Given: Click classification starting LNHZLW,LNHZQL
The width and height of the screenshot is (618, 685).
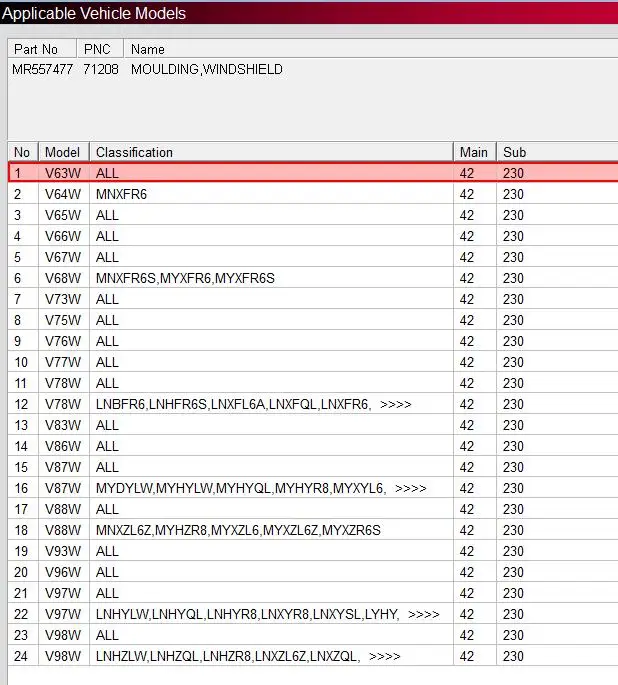Looking at the screenshot, I should tap(228, 656).
